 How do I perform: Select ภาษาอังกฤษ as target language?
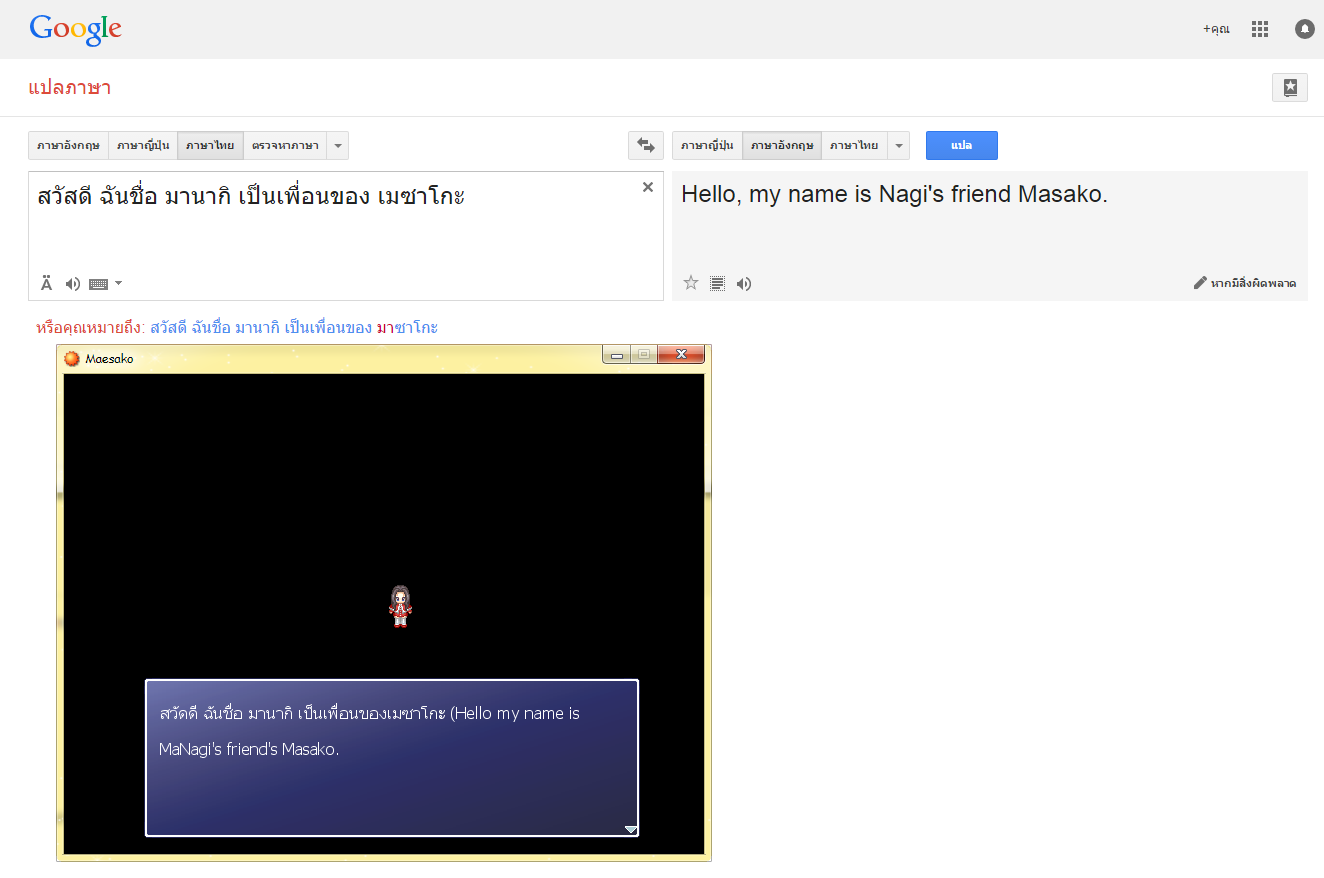pyautogui.click(x=782, y=145)
